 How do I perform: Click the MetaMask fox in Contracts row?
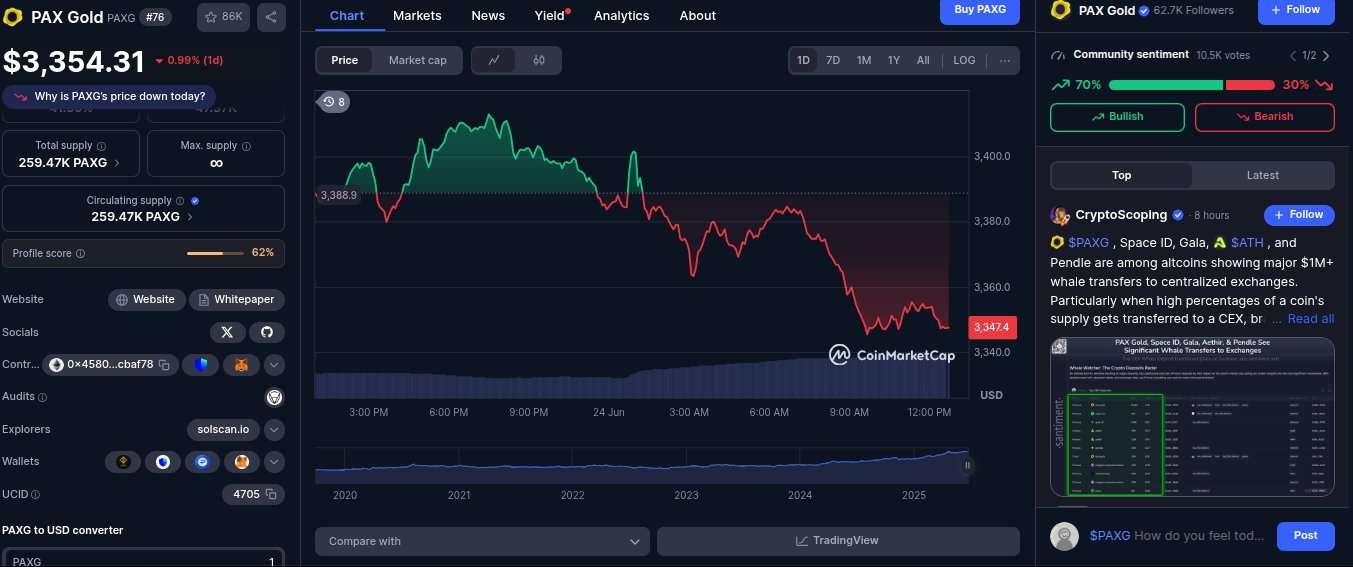click(241, 365)
